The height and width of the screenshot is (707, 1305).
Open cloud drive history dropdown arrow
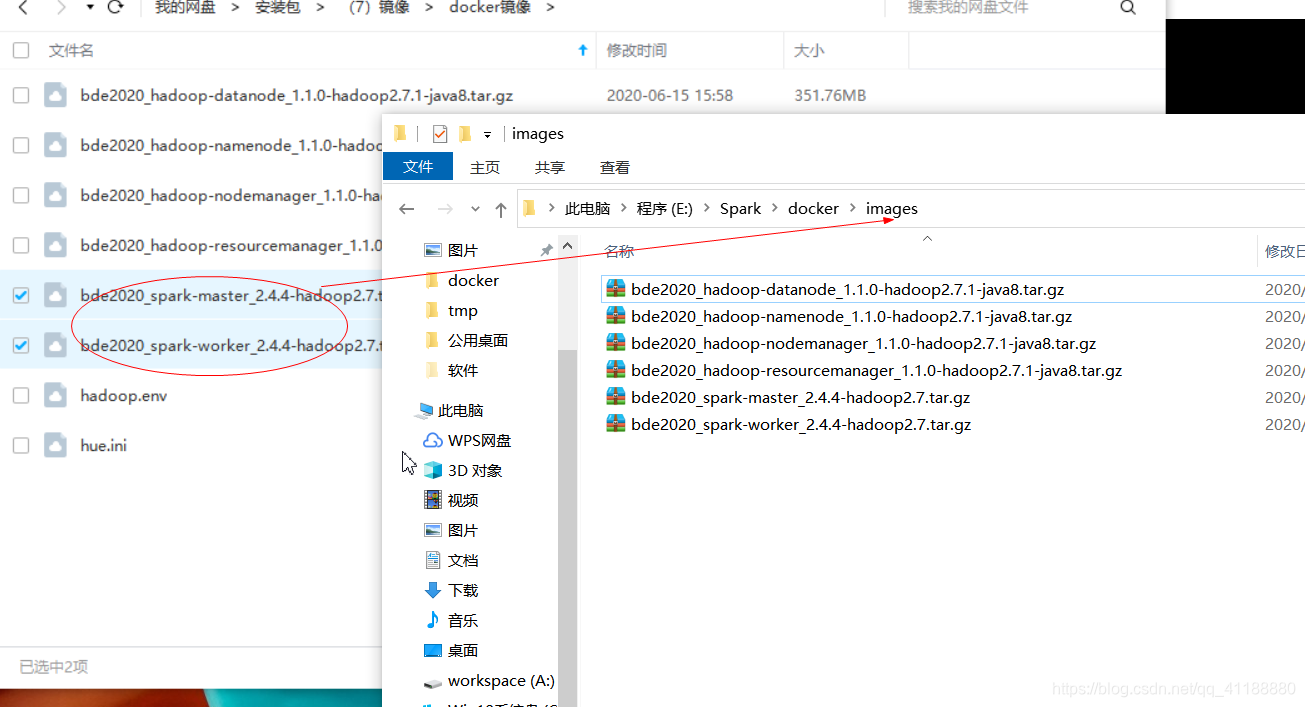pos(90,8)
